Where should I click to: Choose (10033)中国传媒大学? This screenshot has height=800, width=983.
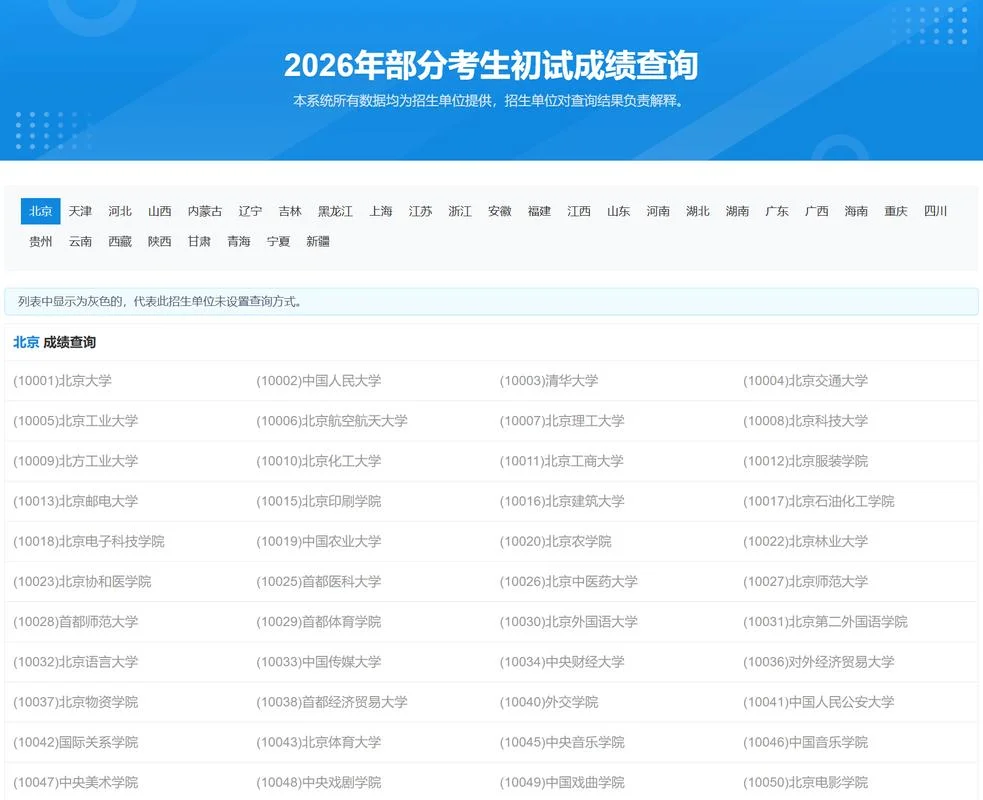click(x=318, y=661)
